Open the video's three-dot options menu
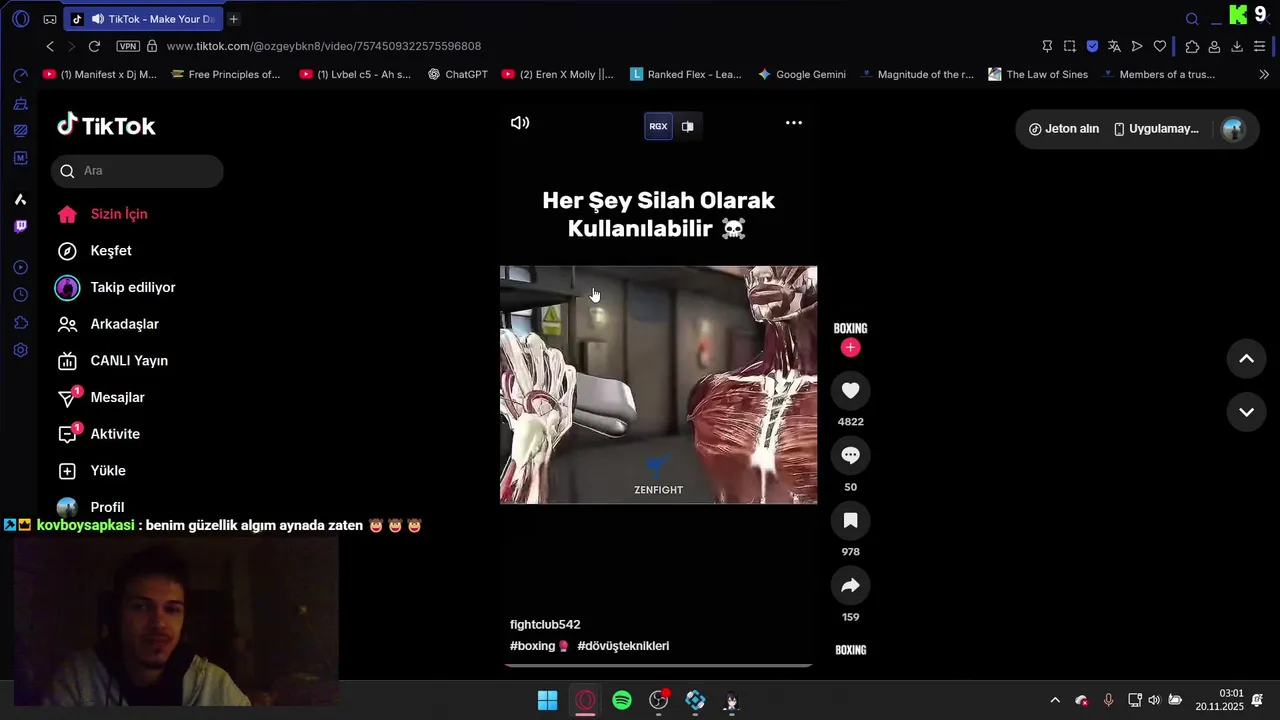 (793, 123)
